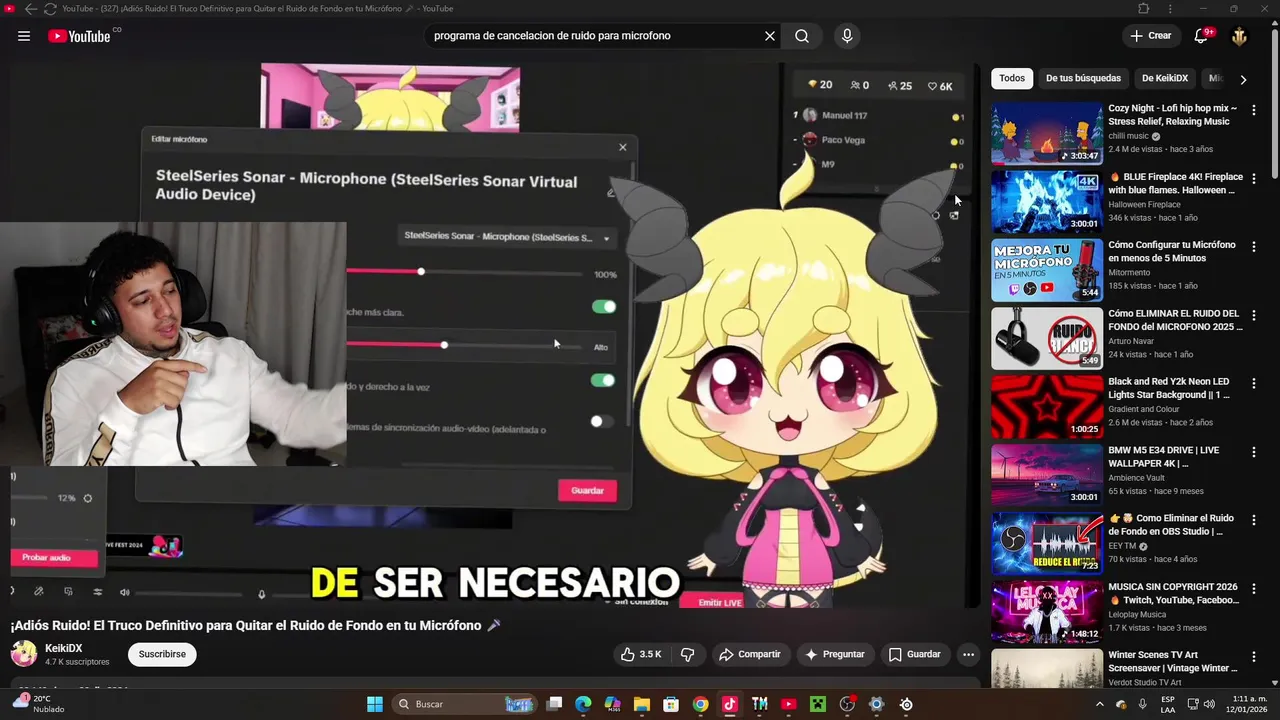
Task: Open Microsoft Edge from taskbar
Action: (583, 704)
